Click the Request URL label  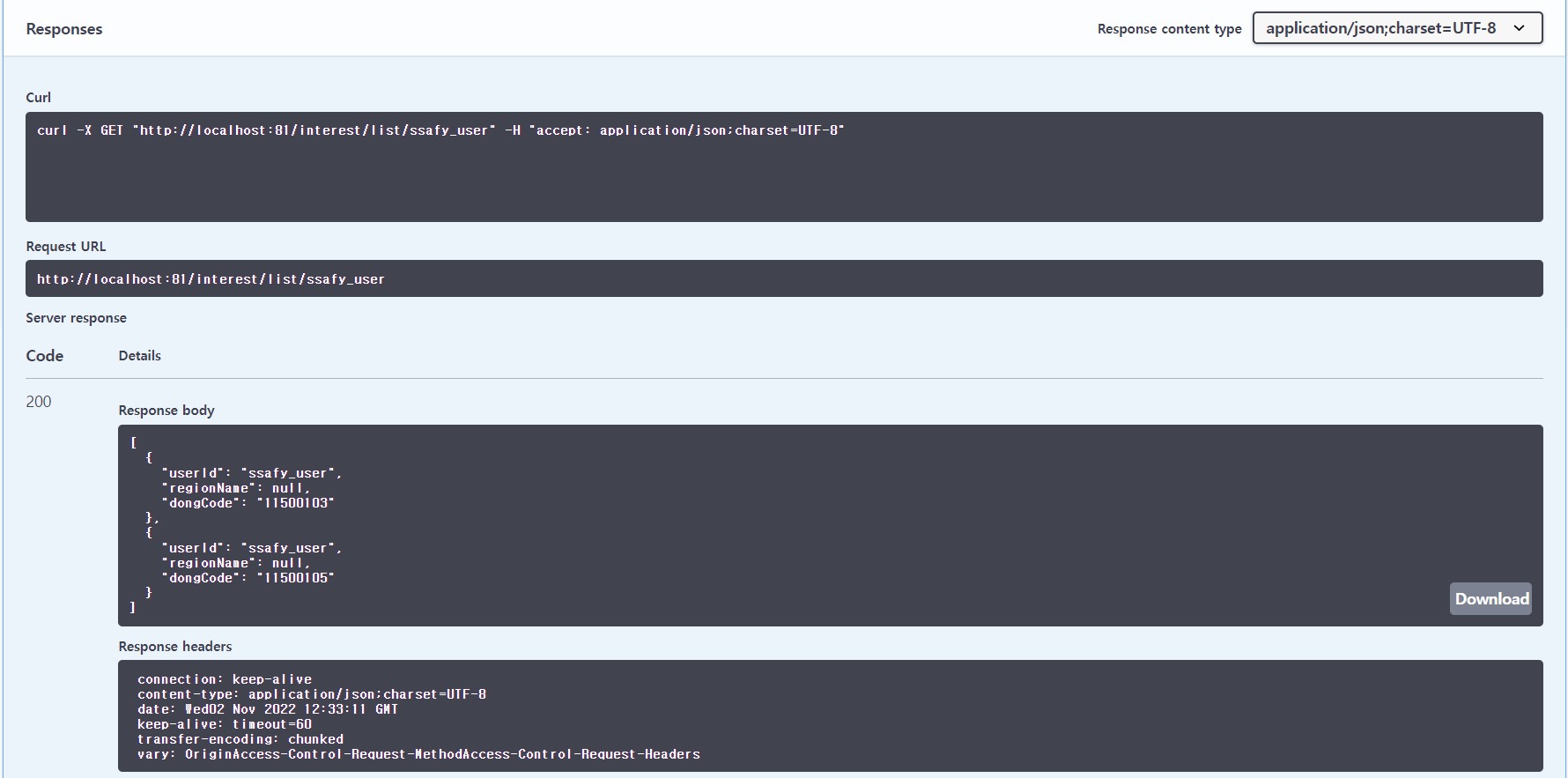66,247
